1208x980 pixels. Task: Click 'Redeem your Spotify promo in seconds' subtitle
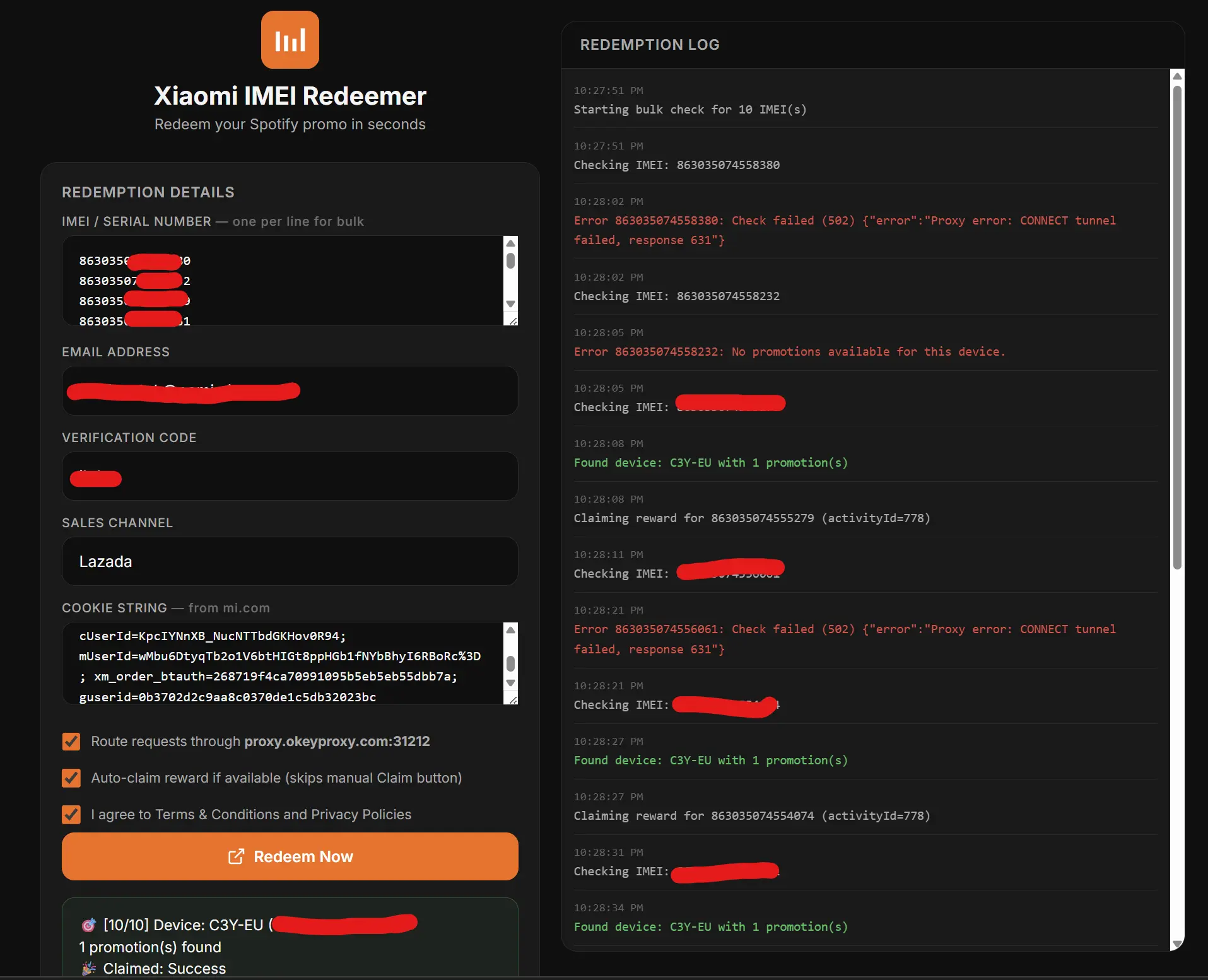[290, 124]
